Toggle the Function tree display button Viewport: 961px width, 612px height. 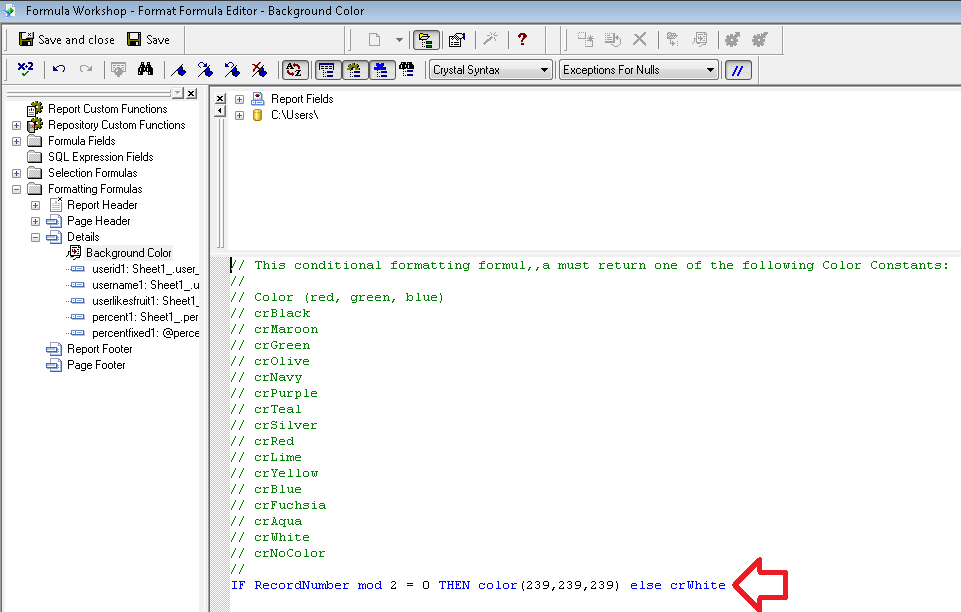point(354,70)
